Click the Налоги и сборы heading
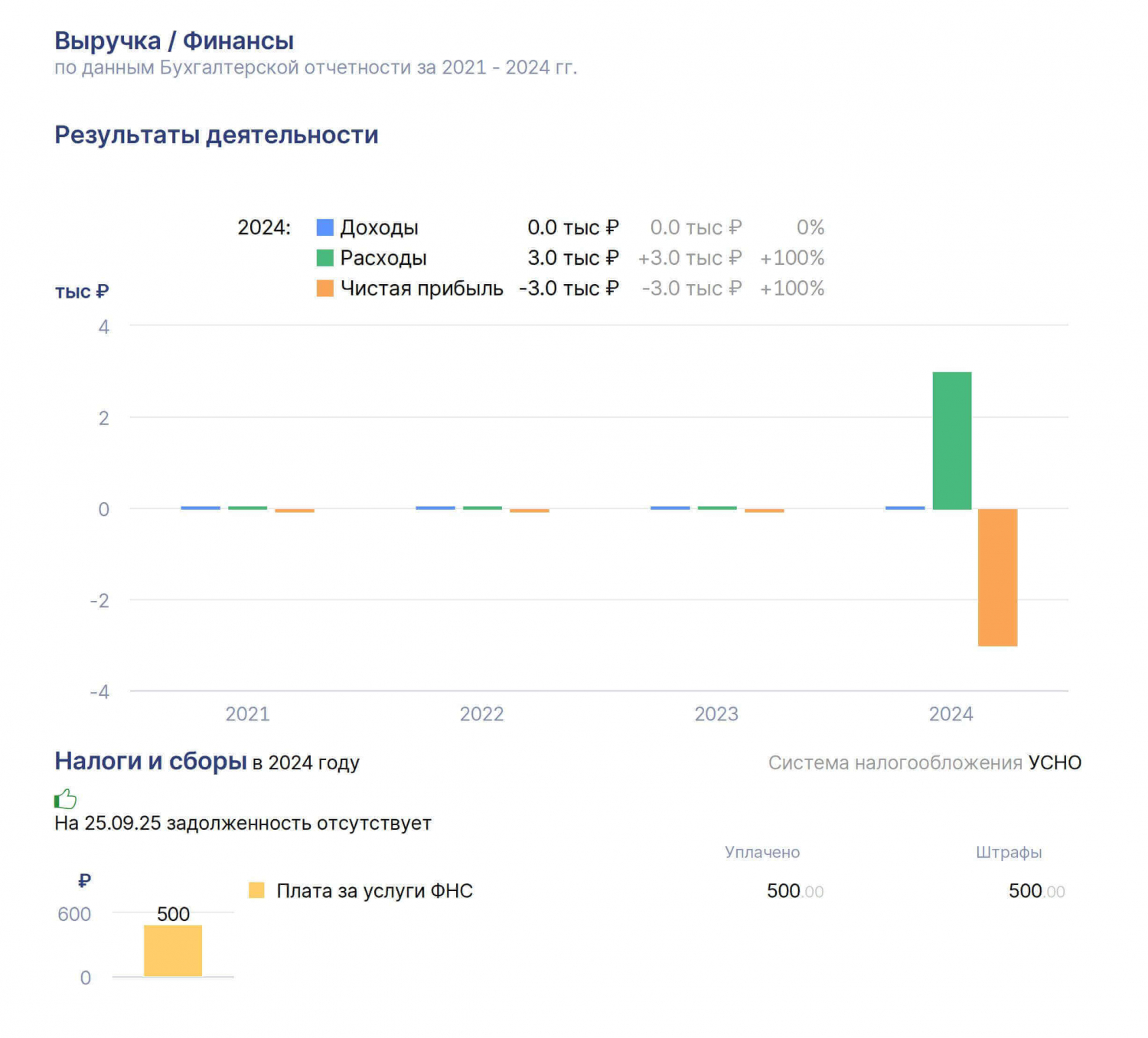Screen dimensions: 1148x1038 click(151, 761)
